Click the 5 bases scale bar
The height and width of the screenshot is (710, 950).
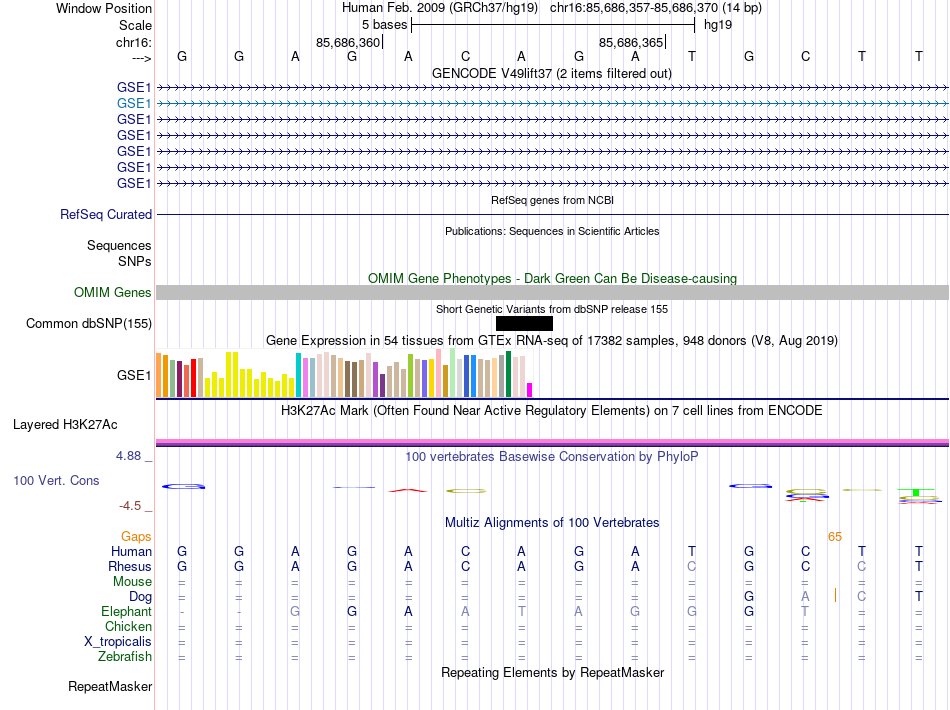(x=553, y=25)
